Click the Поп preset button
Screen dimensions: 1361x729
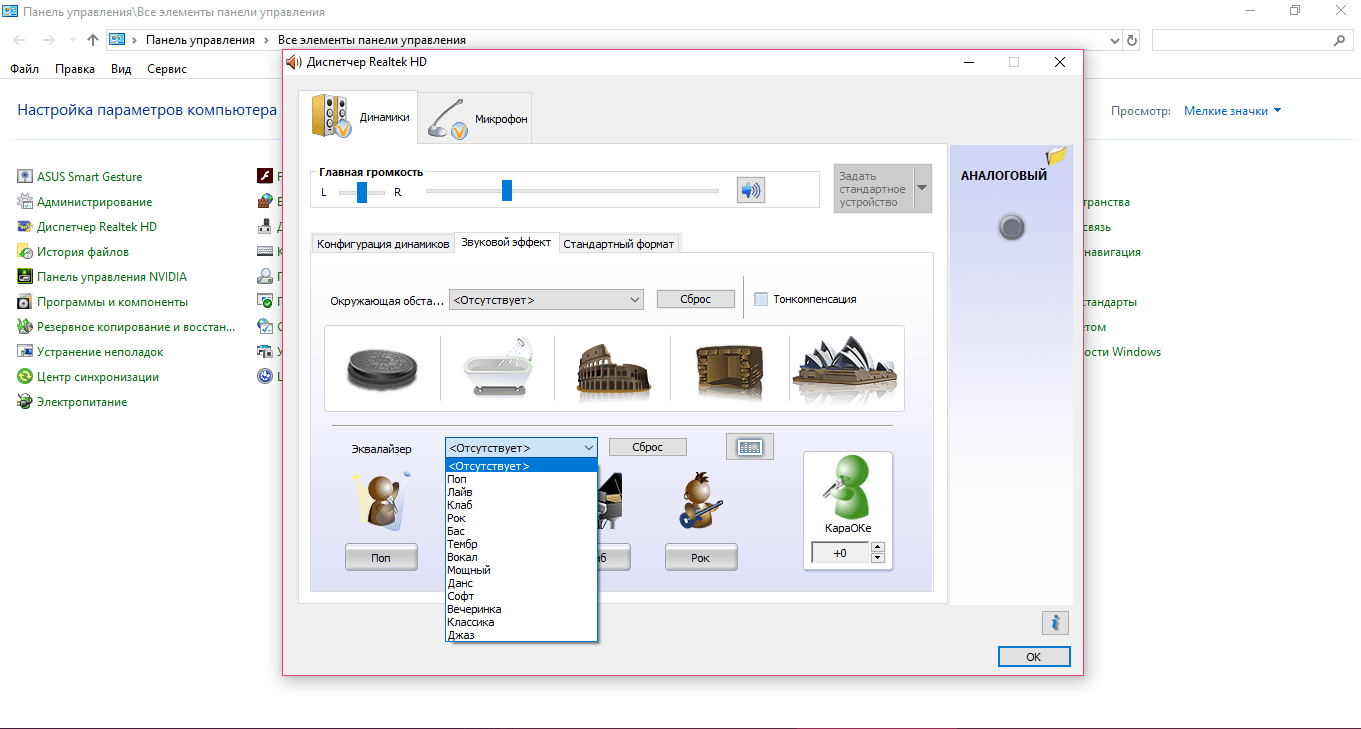tap(381, 558)
